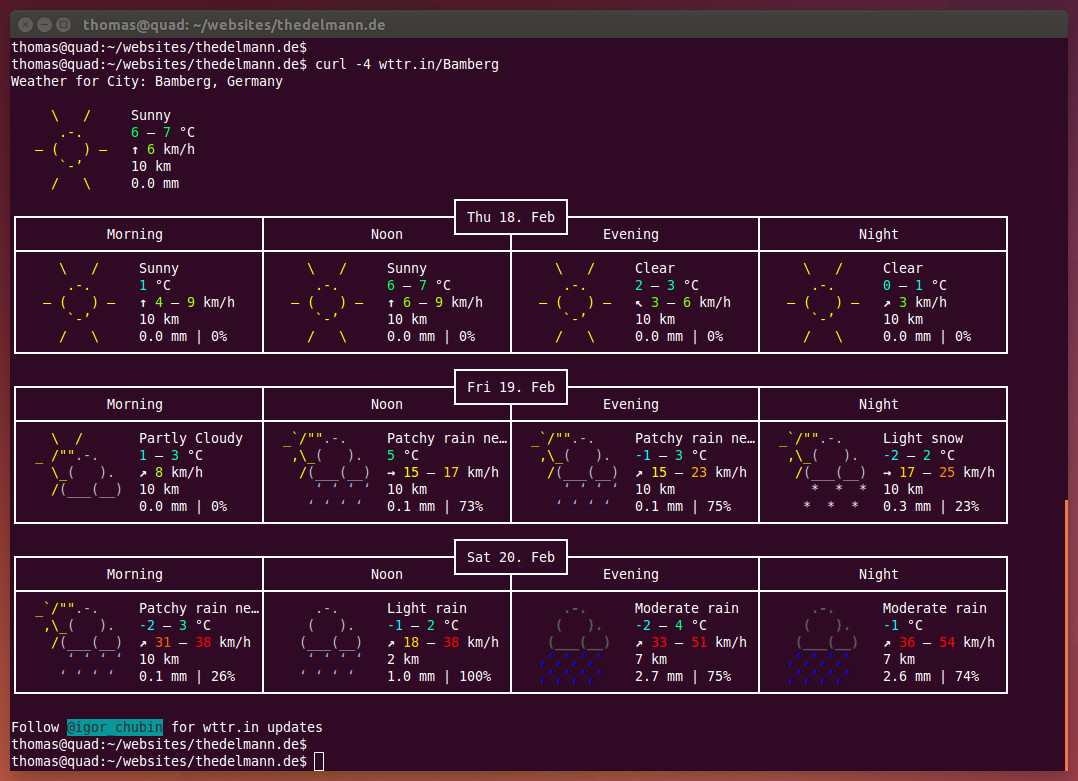Close the terminal window
Screen dimensions: 1078x781
25,25
